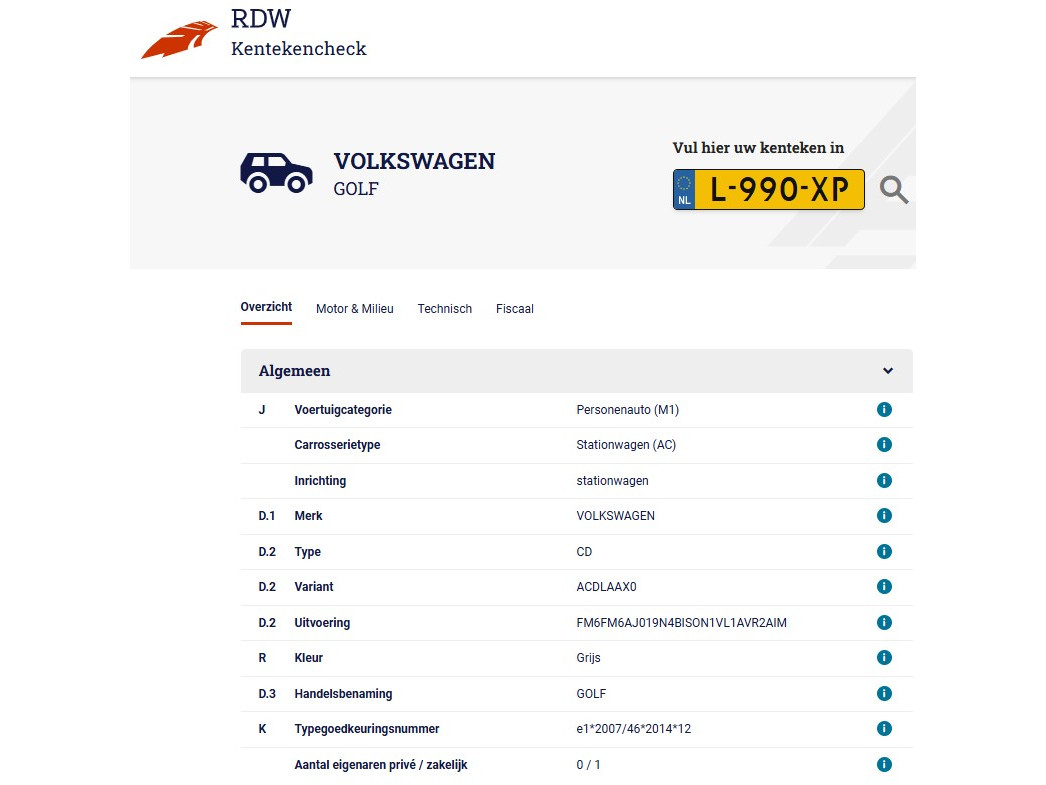The image size is (1046, 785).
Task: Click info icon for D.2 Type row
Action: (884, 552)
